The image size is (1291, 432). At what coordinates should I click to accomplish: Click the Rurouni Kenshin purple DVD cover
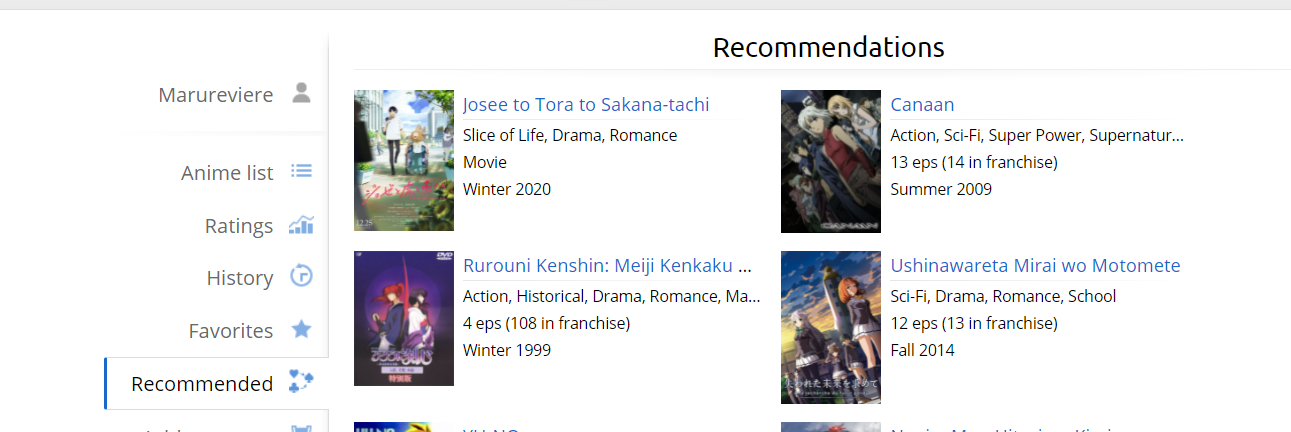click(x=404, y=318)
